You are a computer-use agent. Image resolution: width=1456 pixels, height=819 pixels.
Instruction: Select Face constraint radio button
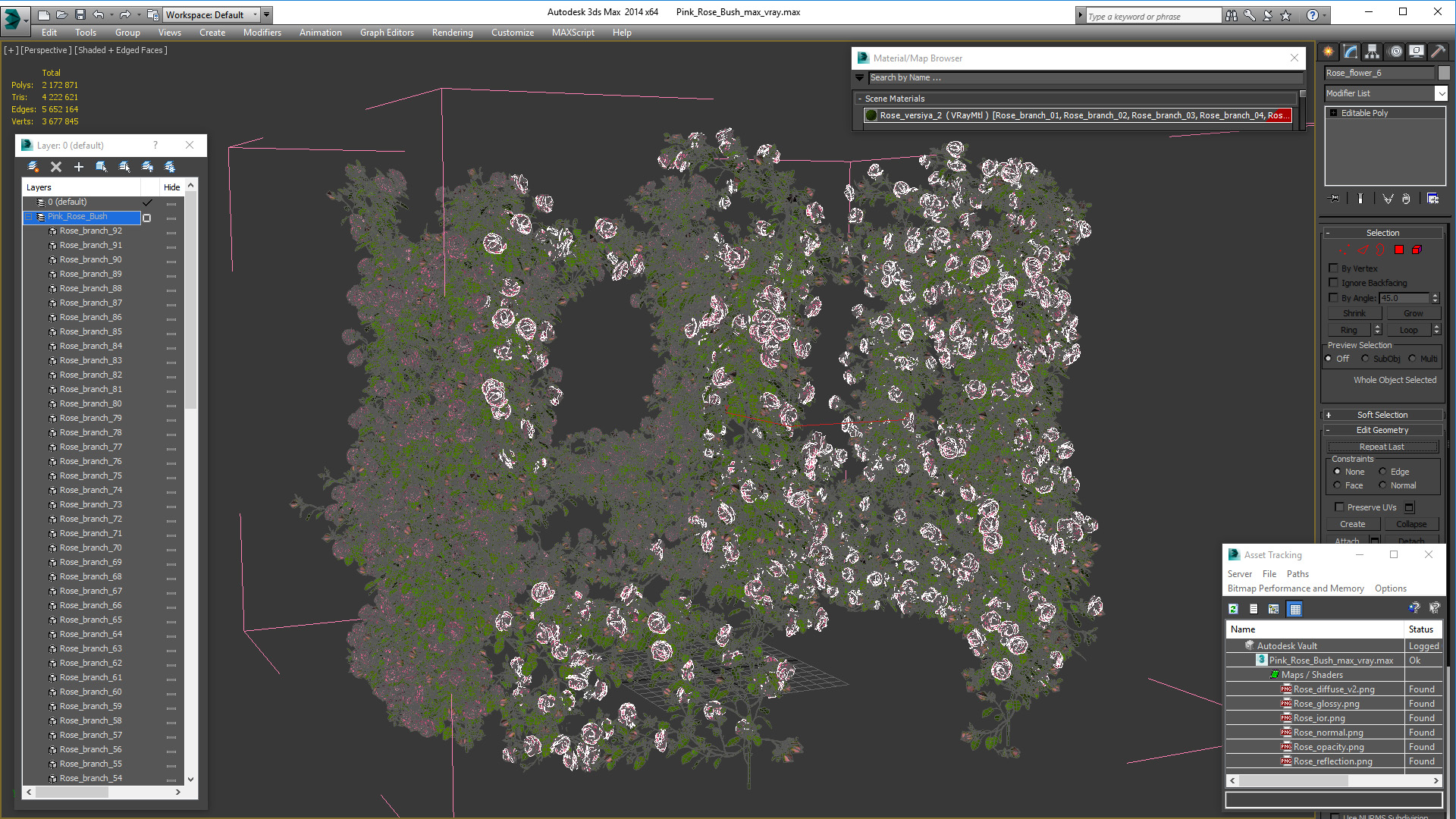point(1337,485)
